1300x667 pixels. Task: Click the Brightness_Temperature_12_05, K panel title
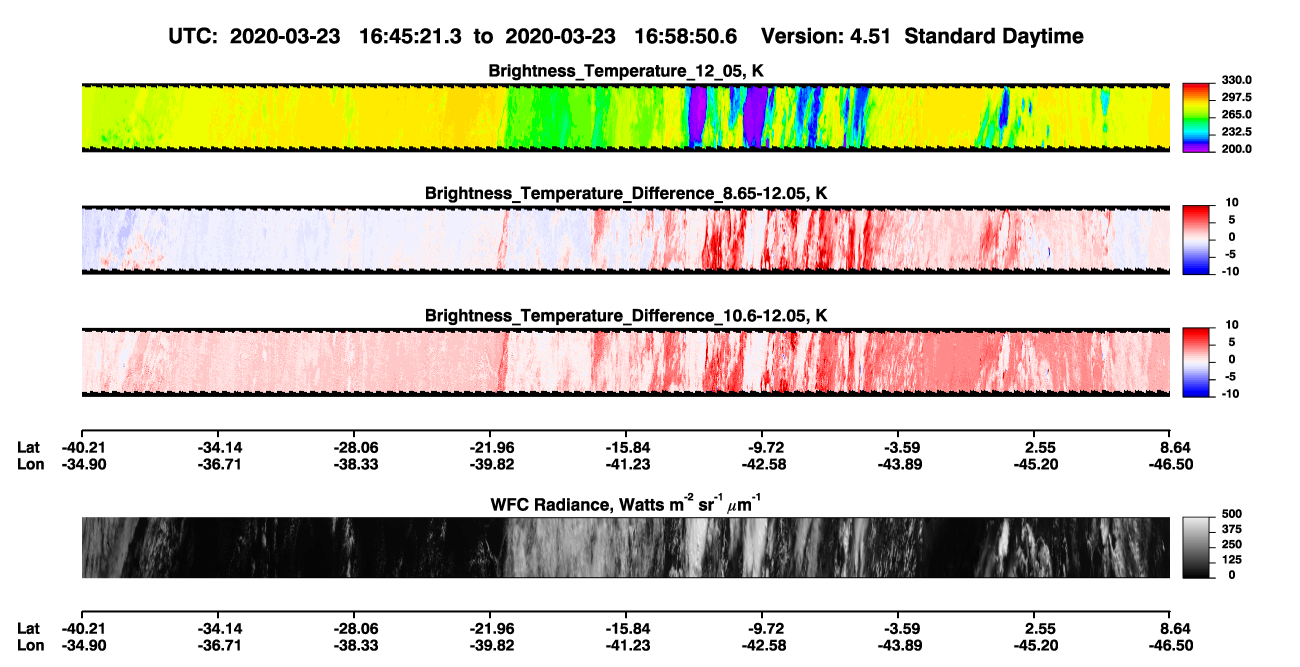click(625, 70)
